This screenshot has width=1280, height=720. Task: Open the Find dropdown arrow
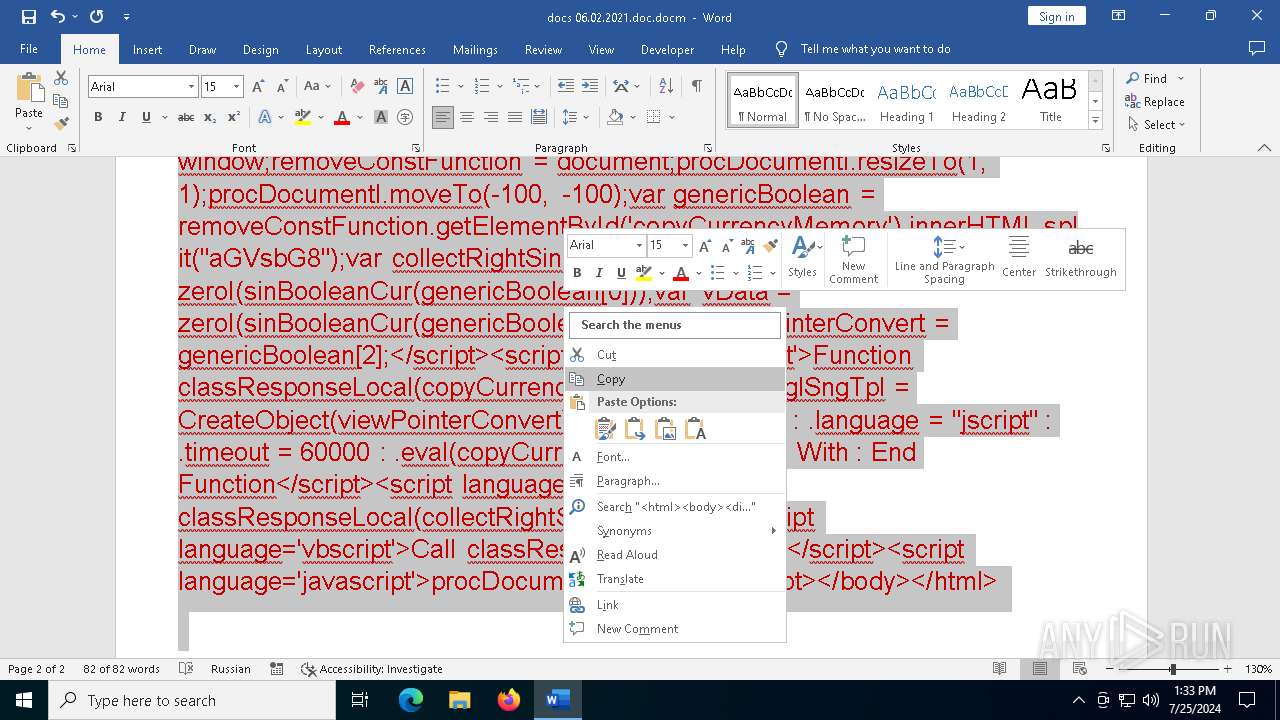pos(1181,78)
